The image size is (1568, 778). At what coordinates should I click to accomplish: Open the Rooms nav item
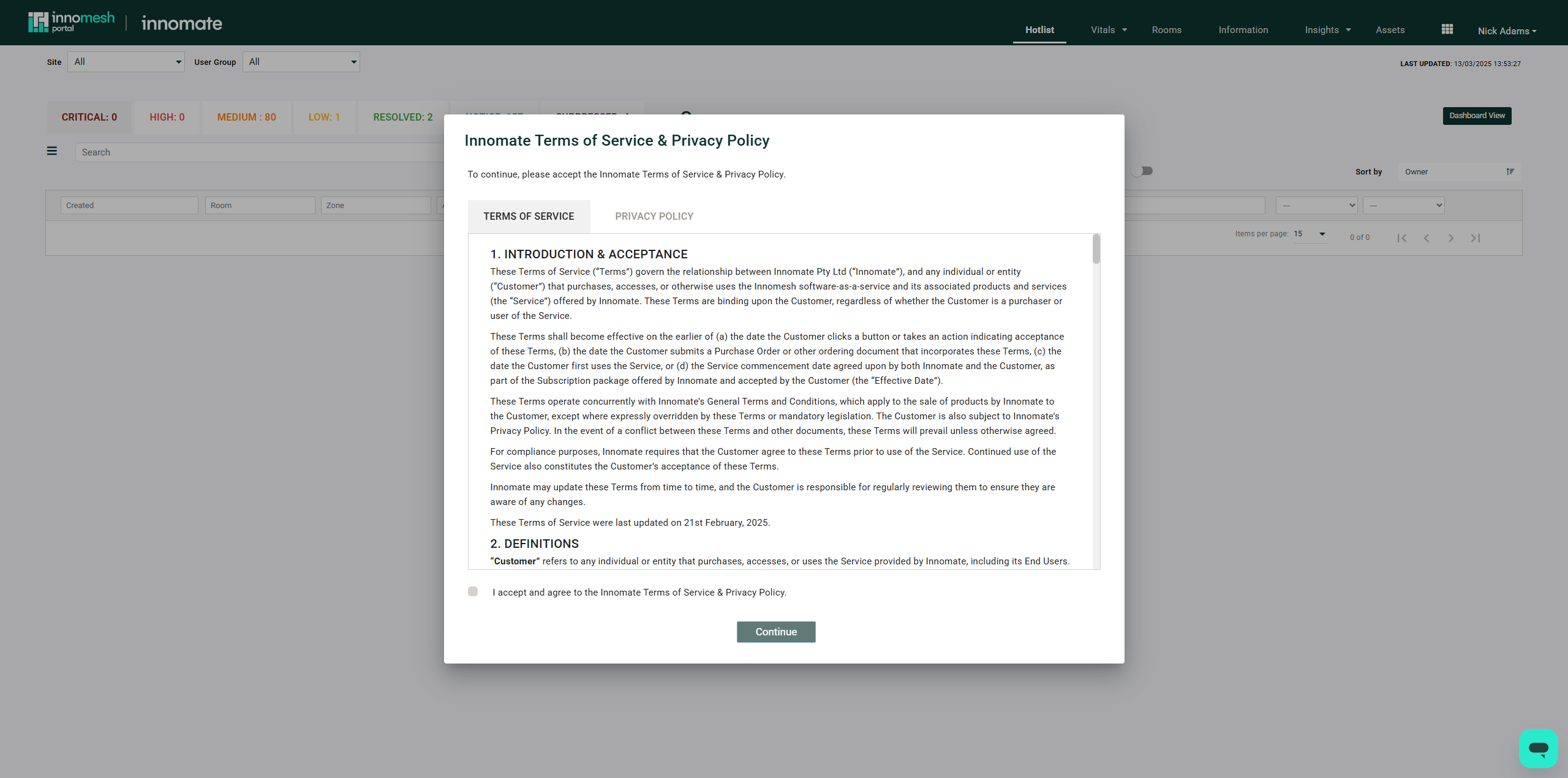1167,30
